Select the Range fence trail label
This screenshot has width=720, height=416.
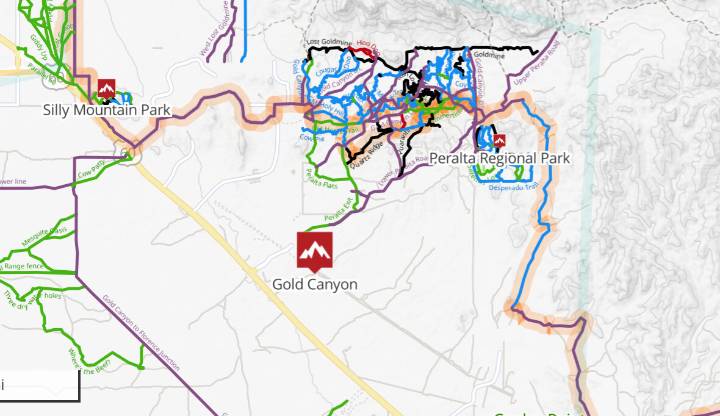(x=23, y=266)
